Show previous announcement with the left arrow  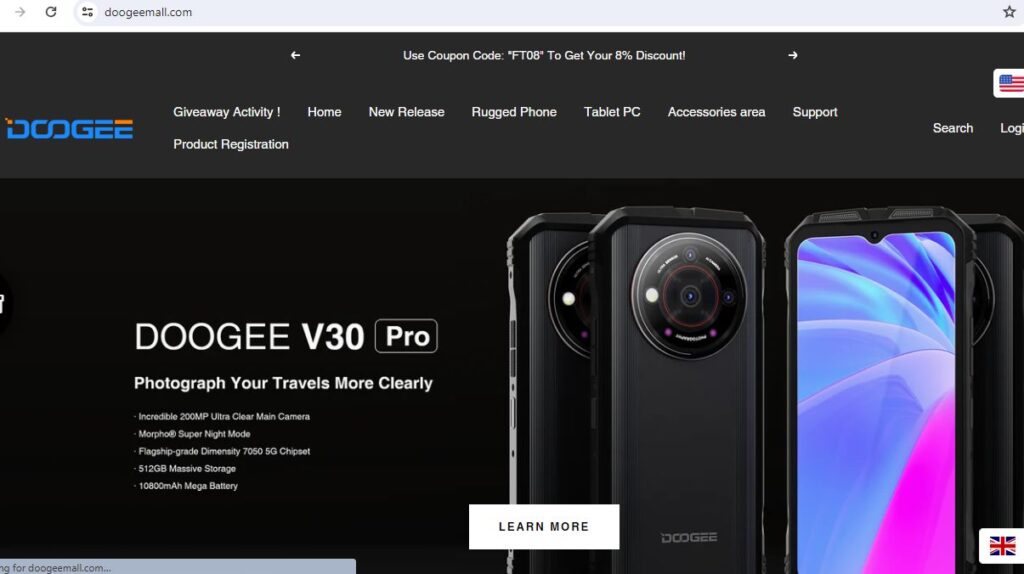[295, 56]
